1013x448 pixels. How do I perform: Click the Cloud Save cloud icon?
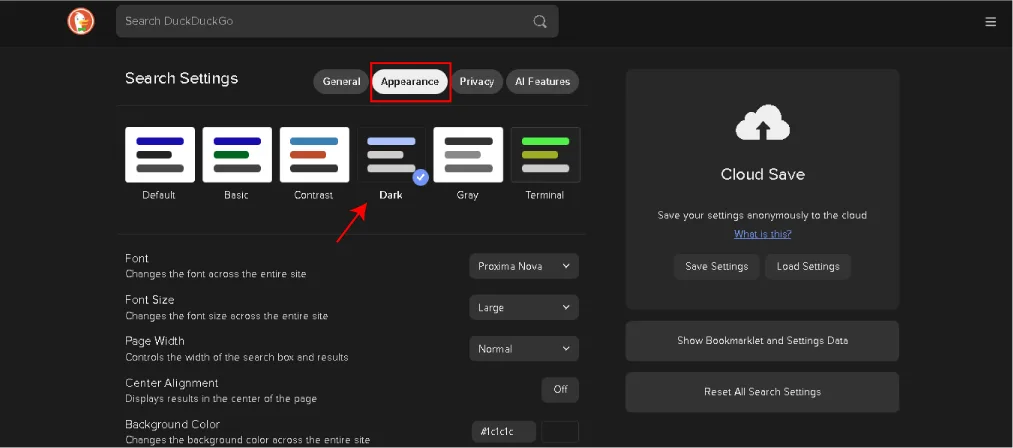pos(762,123)
